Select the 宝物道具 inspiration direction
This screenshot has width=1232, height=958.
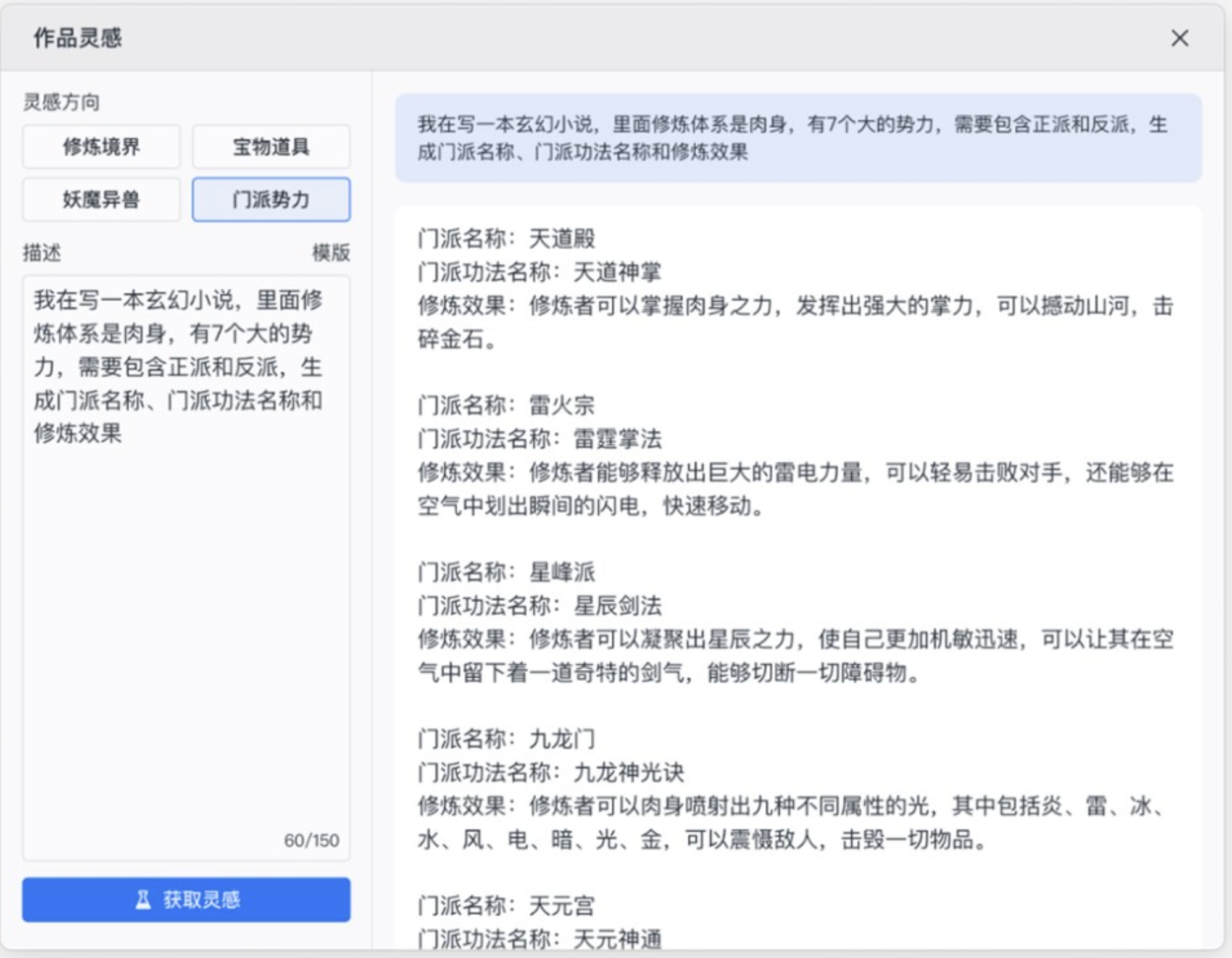pyautogui.click(x=271, y=147)
